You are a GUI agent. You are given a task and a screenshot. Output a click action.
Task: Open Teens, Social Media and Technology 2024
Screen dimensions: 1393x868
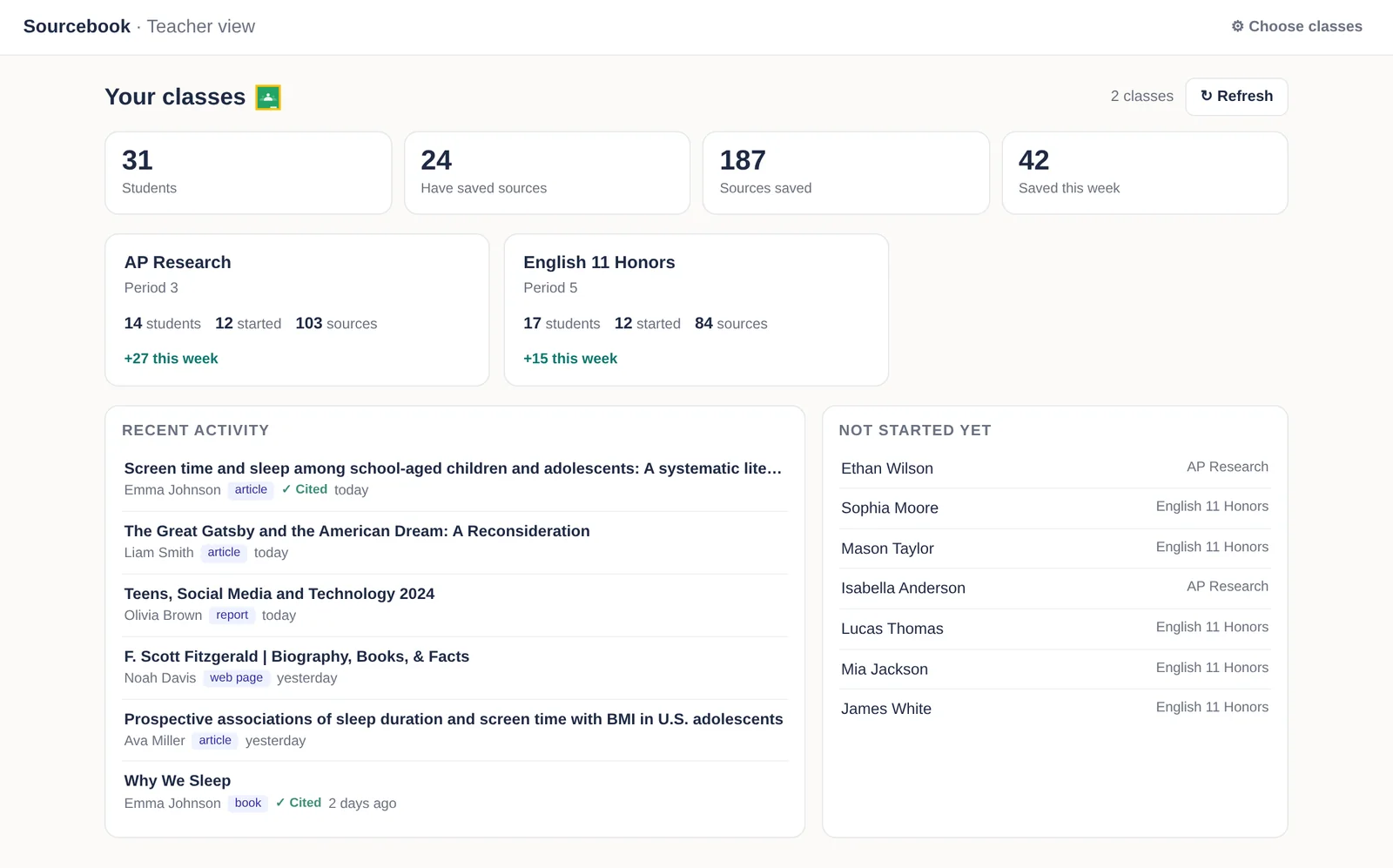click(x=279, y=594)
